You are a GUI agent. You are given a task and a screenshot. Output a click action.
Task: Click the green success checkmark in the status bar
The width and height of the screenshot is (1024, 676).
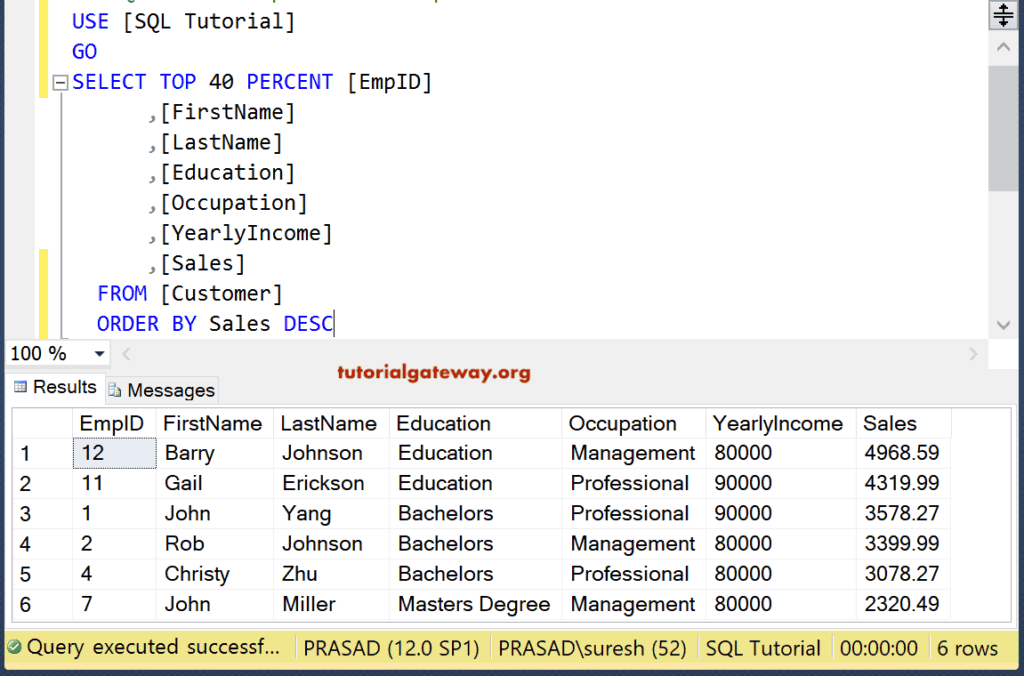click(x=12, y=647)
